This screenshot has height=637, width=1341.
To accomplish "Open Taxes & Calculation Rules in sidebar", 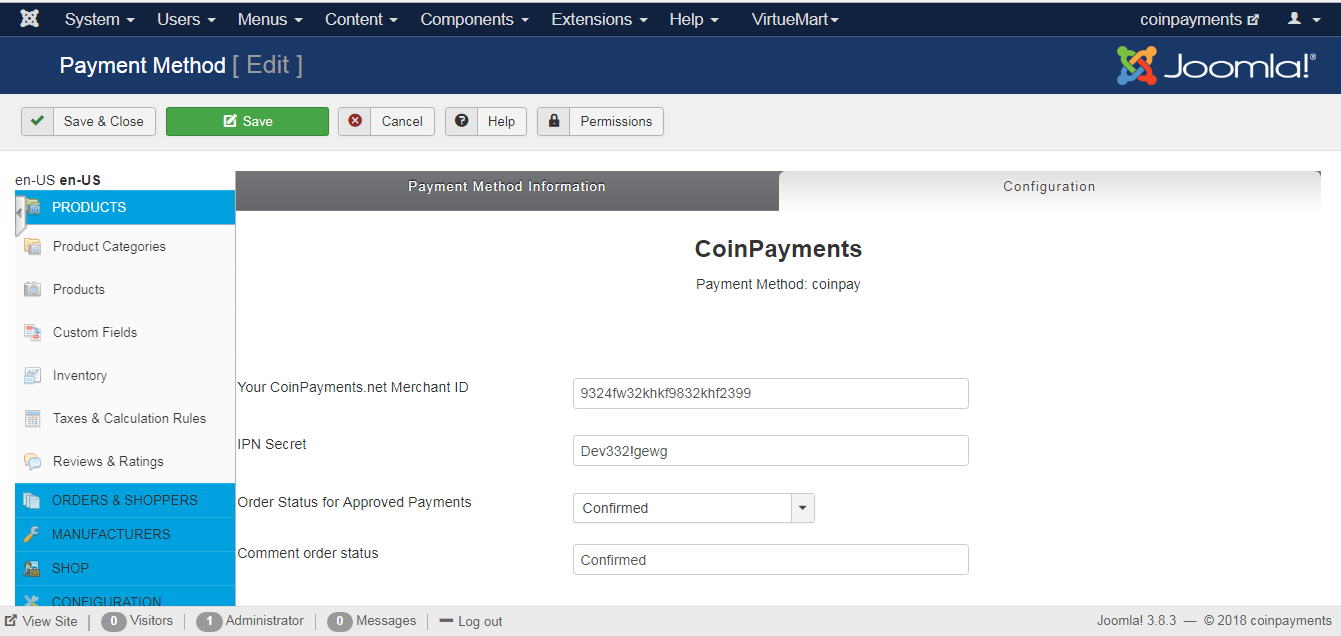I will coord(130,418).
